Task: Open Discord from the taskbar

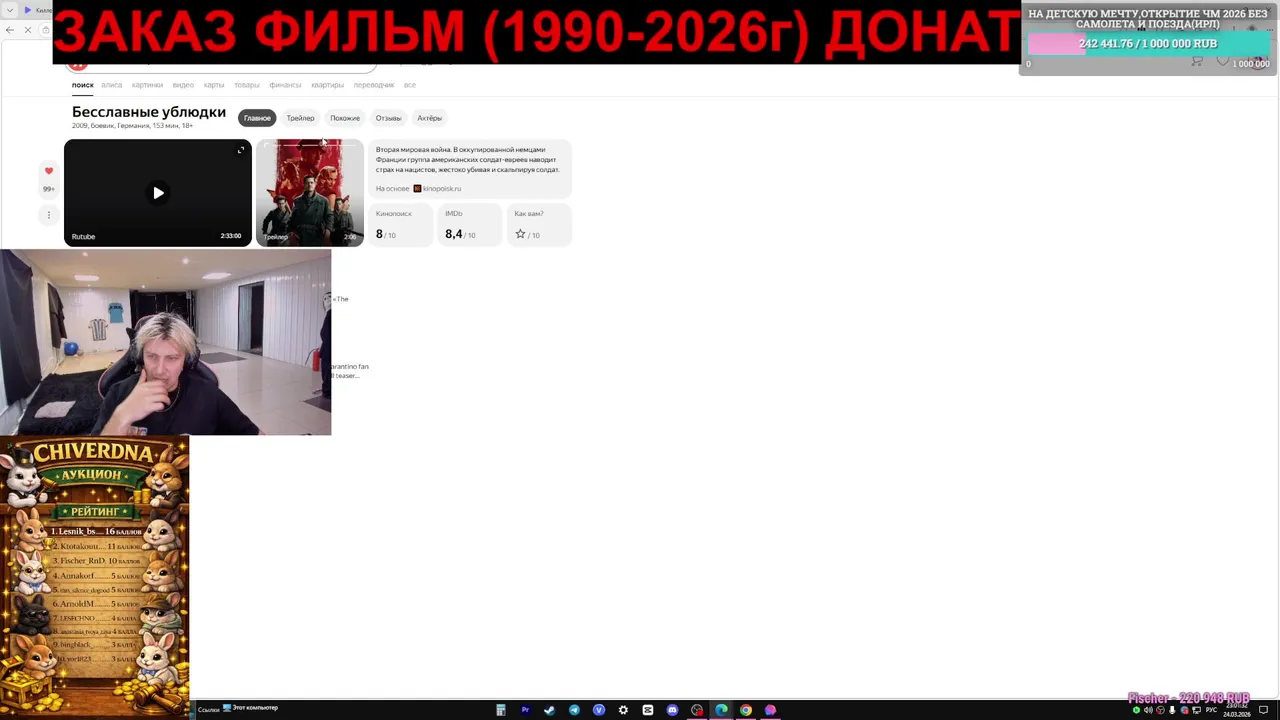Action: 672,710
